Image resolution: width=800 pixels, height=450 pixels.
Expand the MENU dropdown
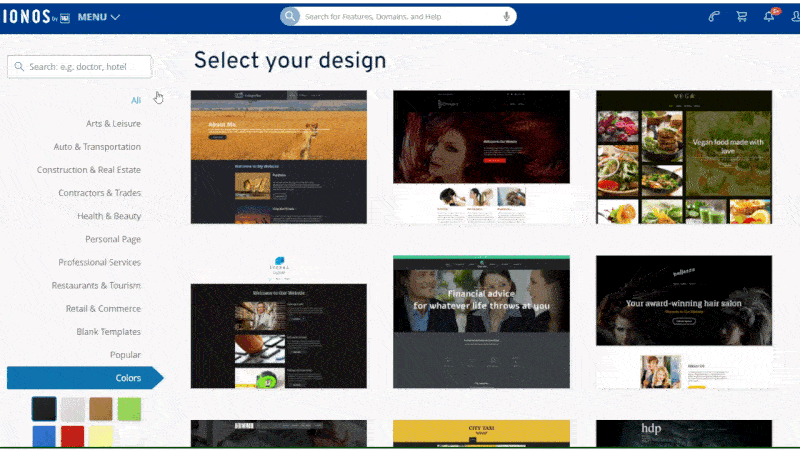tap(98, 17)
